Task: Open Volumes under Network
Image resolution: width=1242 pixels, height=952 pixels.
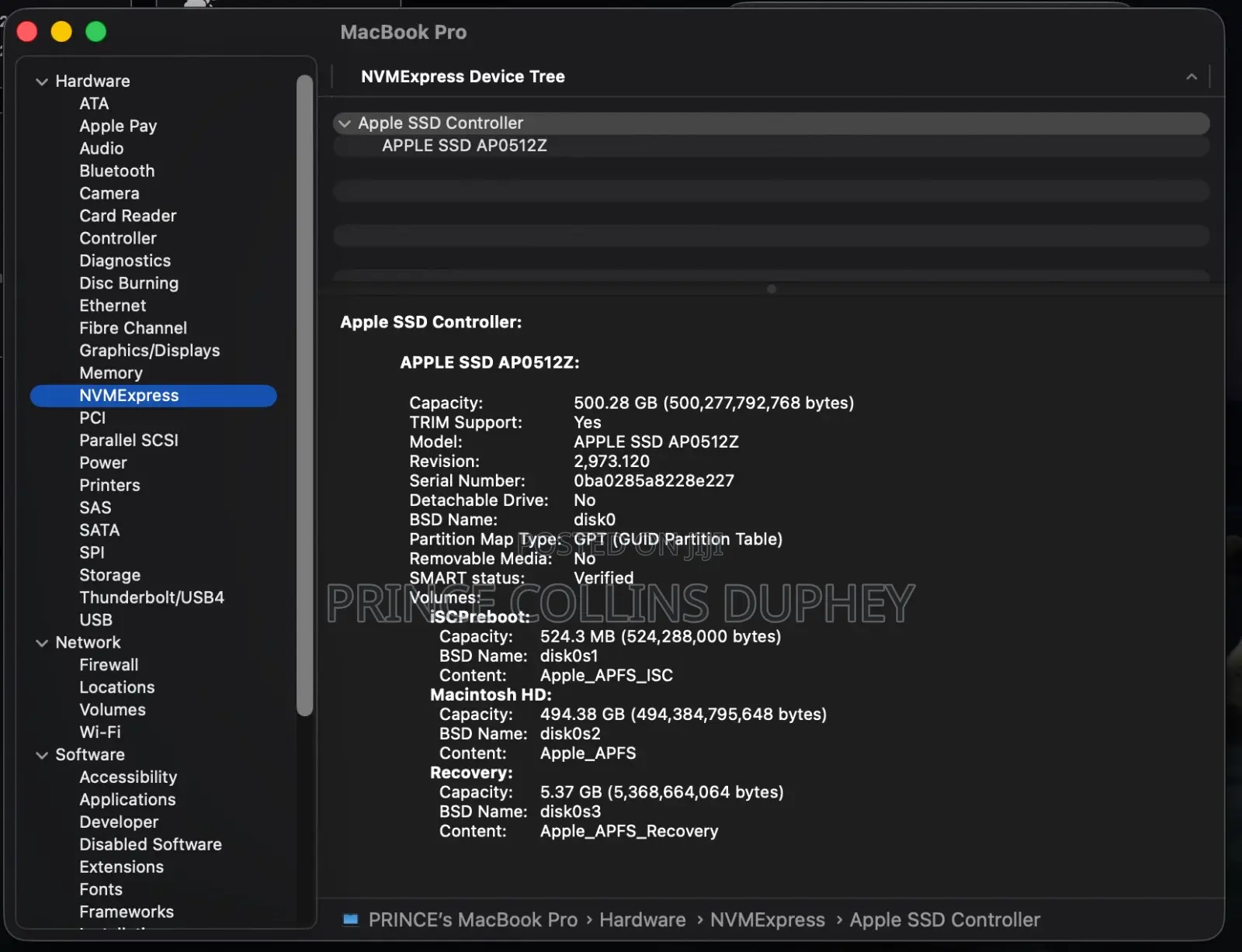Action: coord(112,711)
